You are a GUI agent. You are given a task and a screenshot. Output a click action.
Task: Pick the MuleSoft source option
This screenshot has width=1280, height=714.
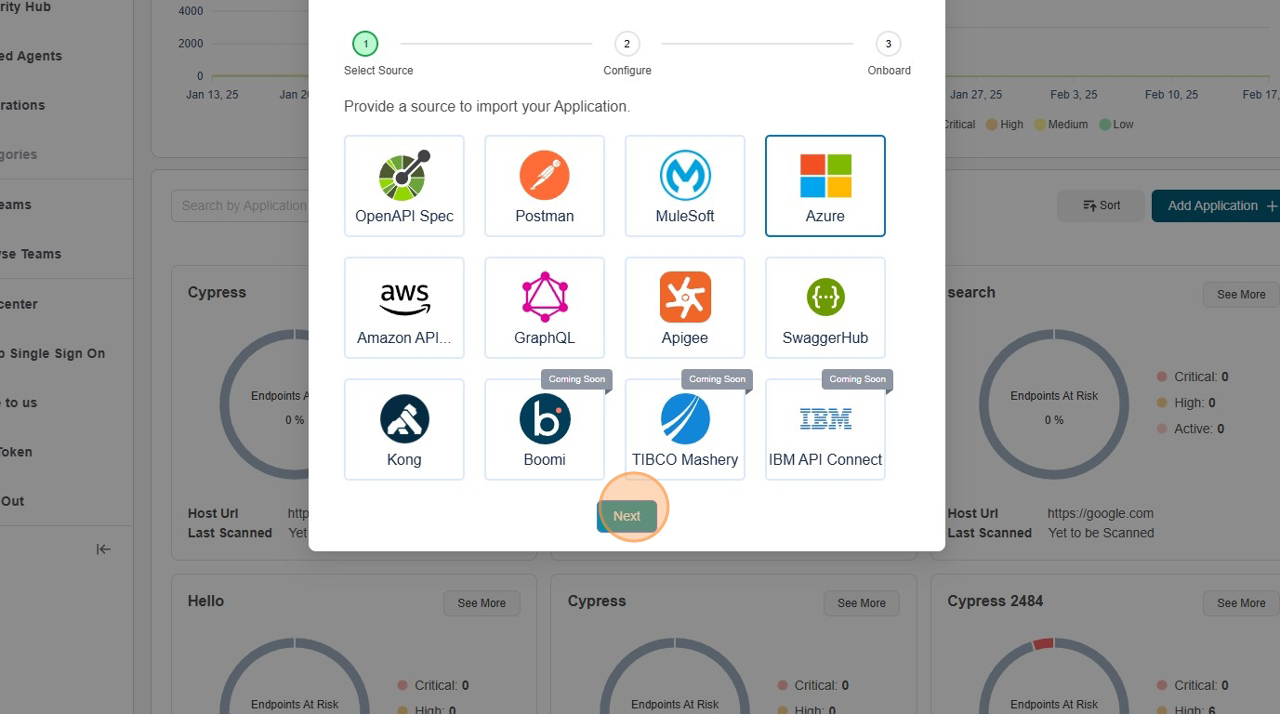(684, 186)
